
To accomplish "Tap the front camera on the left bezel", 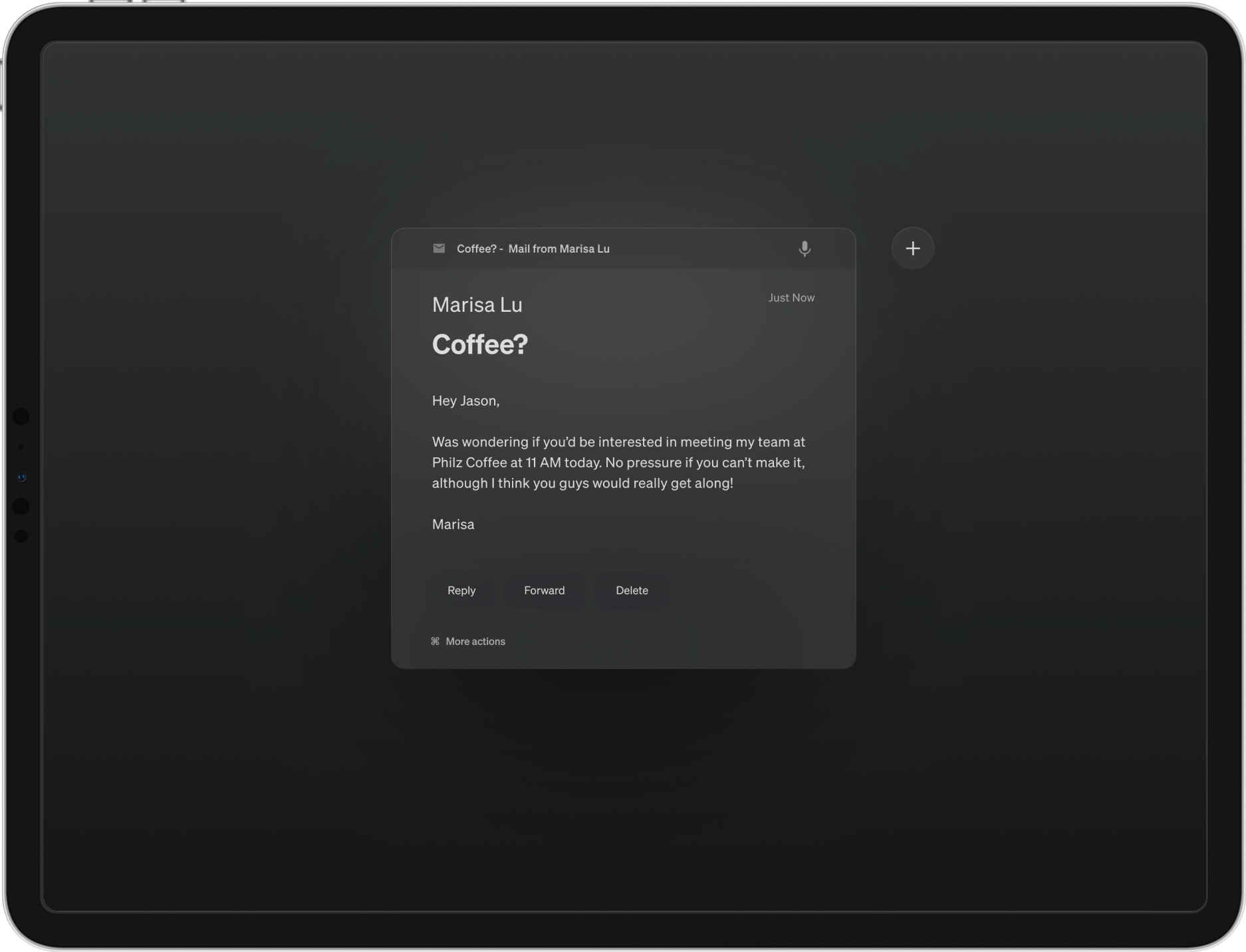I will (x=21, y=477).
